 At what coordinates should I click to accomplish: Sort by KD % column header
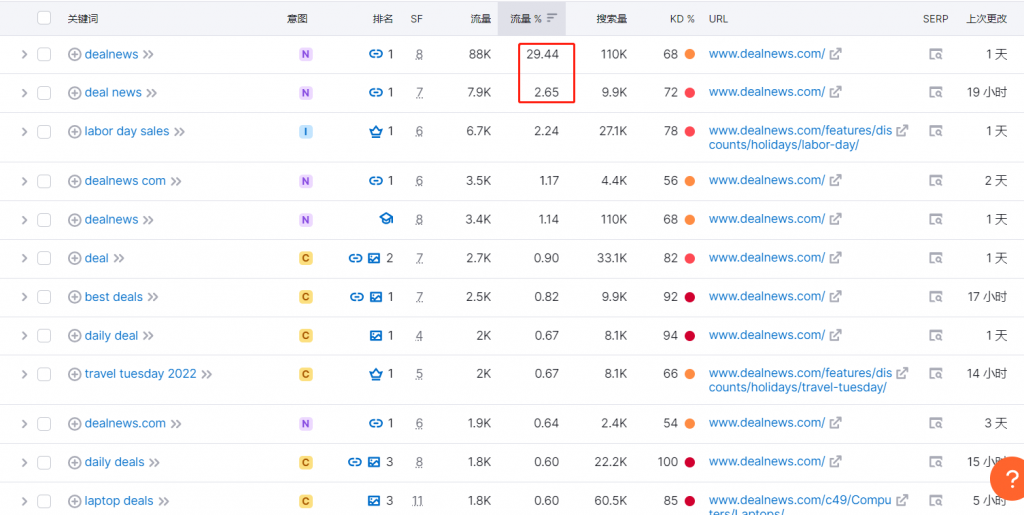682,19
